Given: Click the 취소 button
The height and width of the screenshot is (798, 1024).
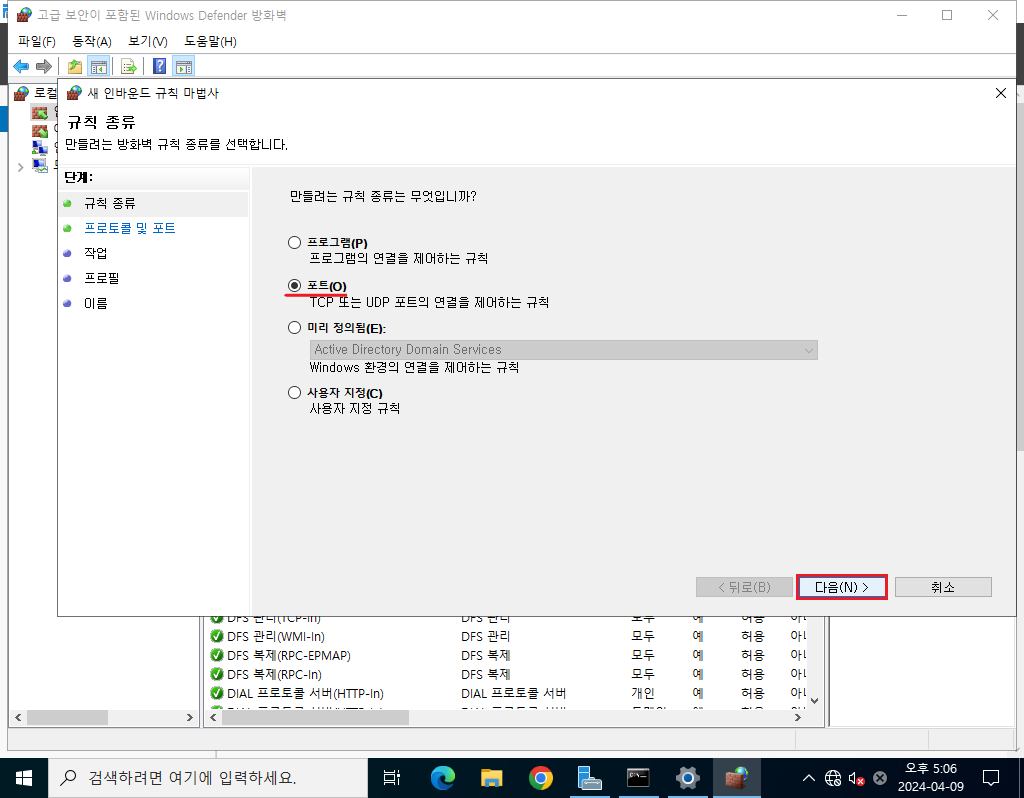Looking at the screenshot, I should [943, 587].
